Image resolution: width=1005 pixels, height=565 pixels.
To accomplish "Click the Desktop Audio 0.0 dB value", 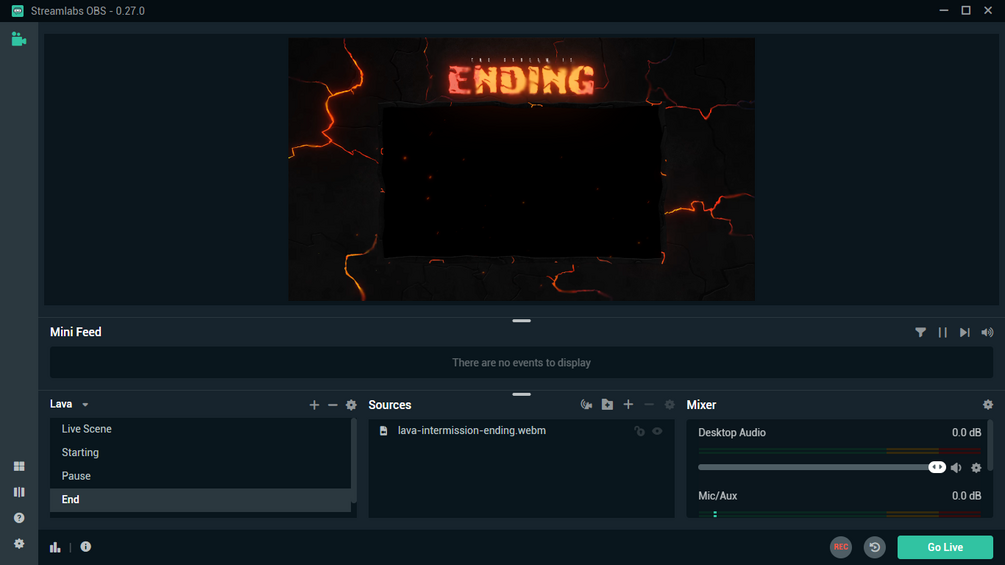I will [x=966, y=432].
